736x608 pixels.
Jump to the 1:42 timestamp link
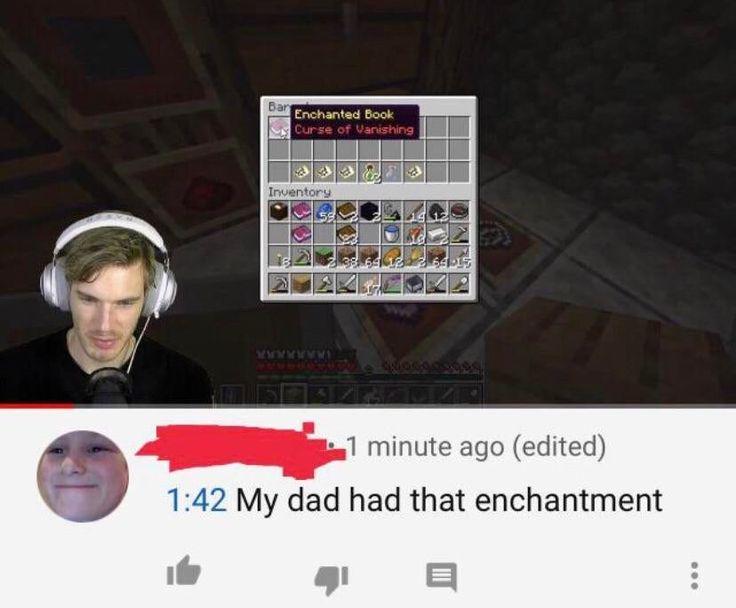(x=197, y=500)
